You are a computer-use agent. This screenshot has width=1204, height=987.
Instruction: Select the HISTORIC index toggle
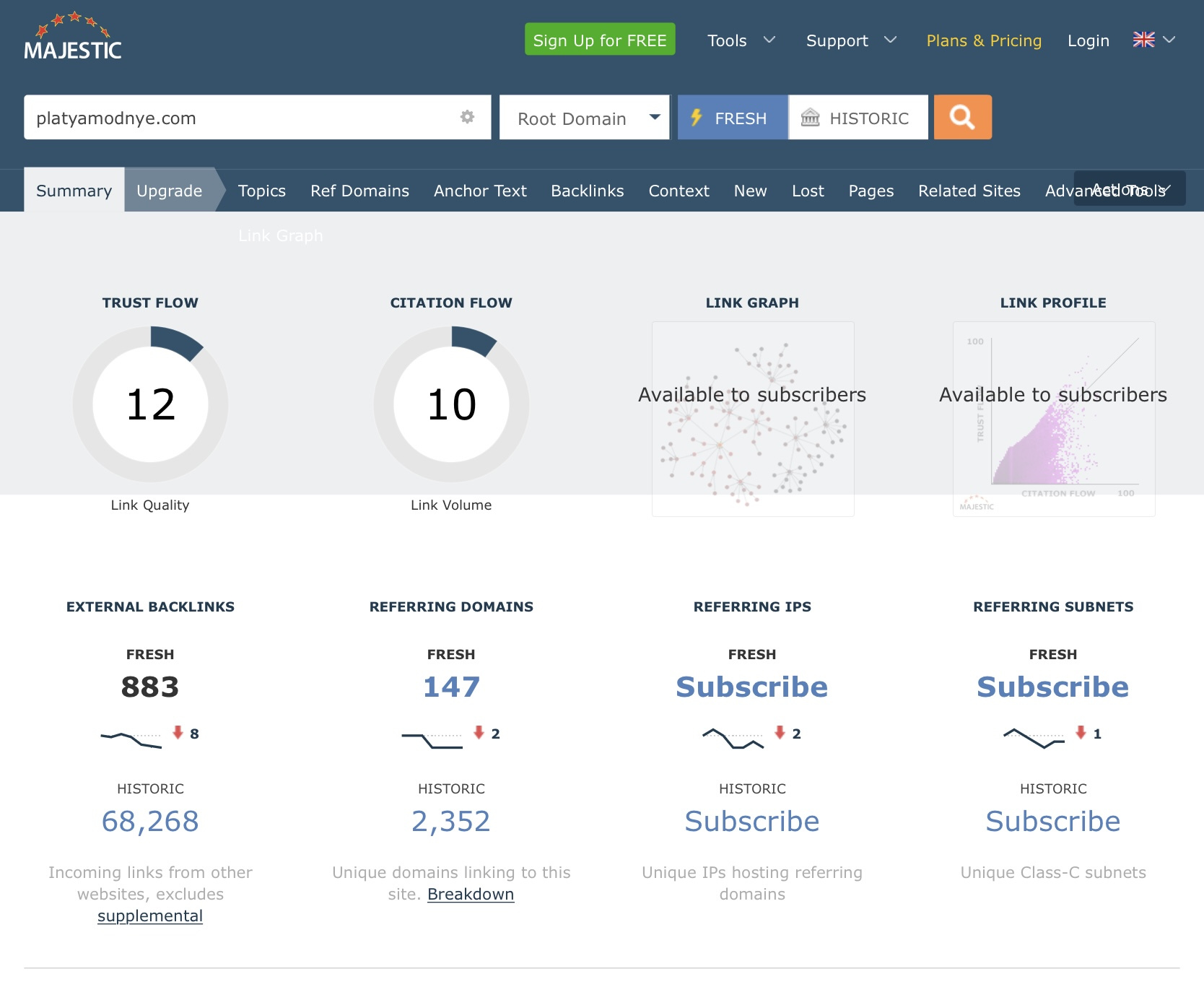click(x=858, y=117)
